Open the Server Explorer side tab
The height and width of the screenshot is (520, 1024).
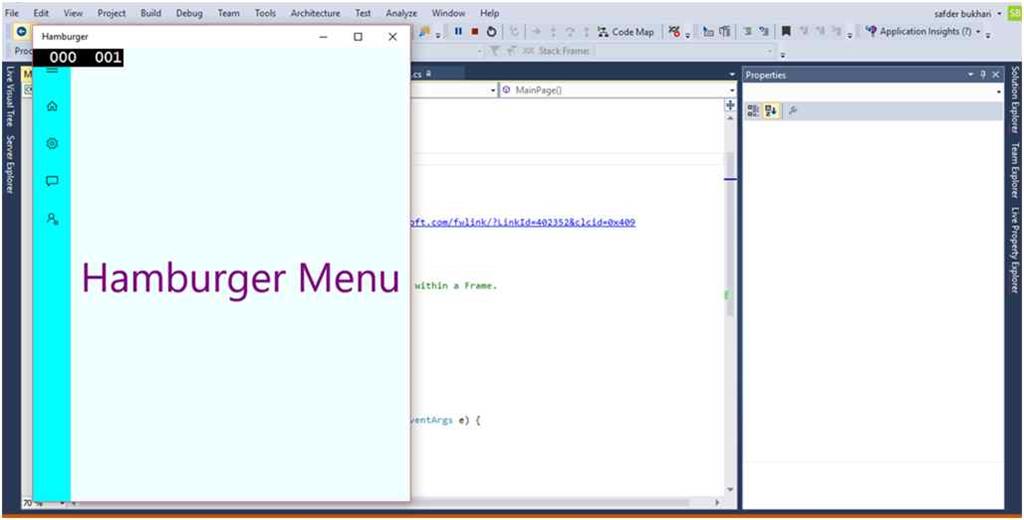[x=10, y=165]
